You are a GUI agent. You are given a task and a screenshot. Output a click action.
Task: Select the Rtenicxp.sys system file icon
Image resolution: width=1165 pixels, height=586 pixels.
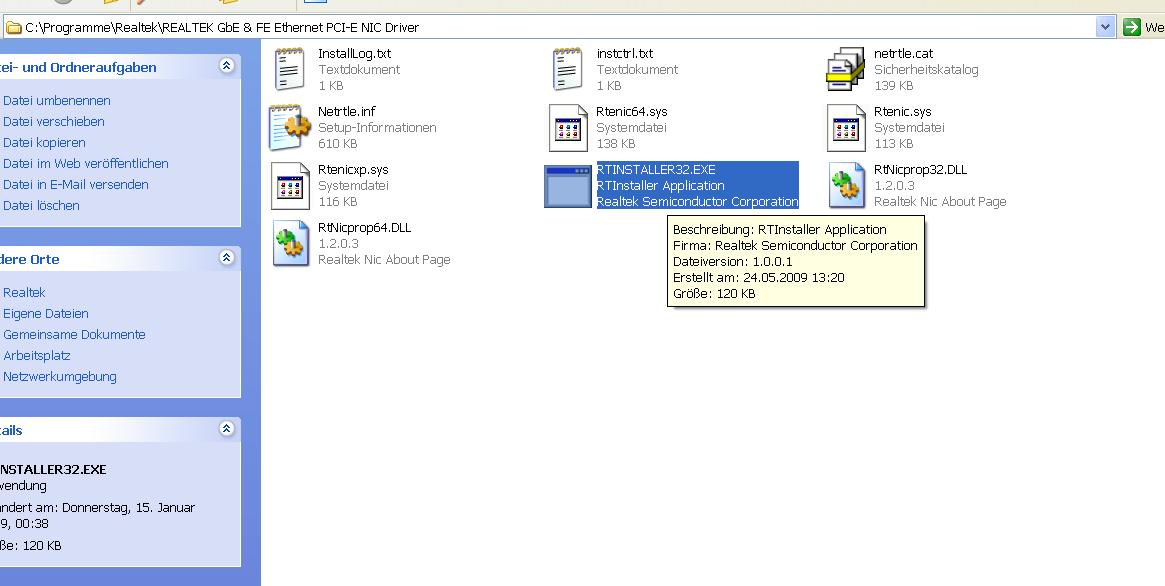[x=291, y=186]
